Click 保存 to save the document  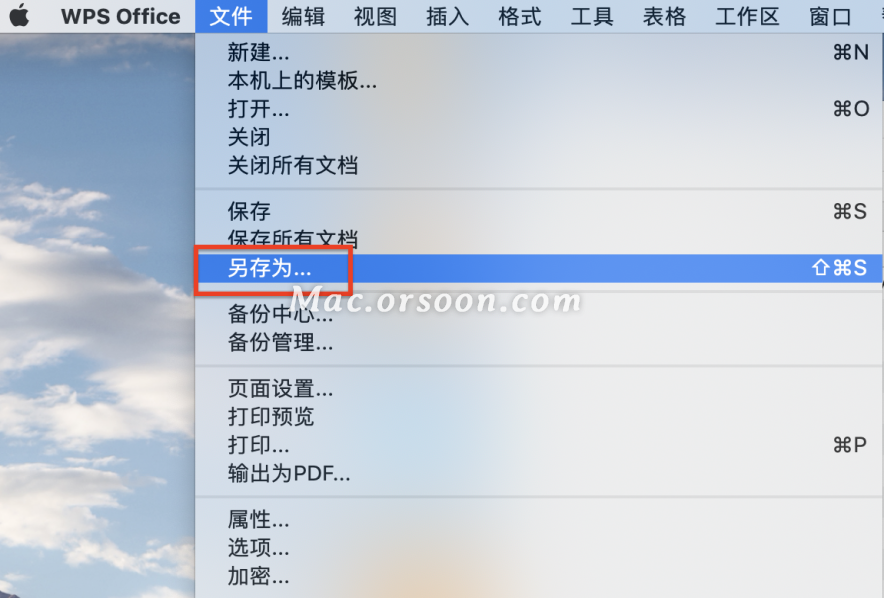[x=539, y=211]
